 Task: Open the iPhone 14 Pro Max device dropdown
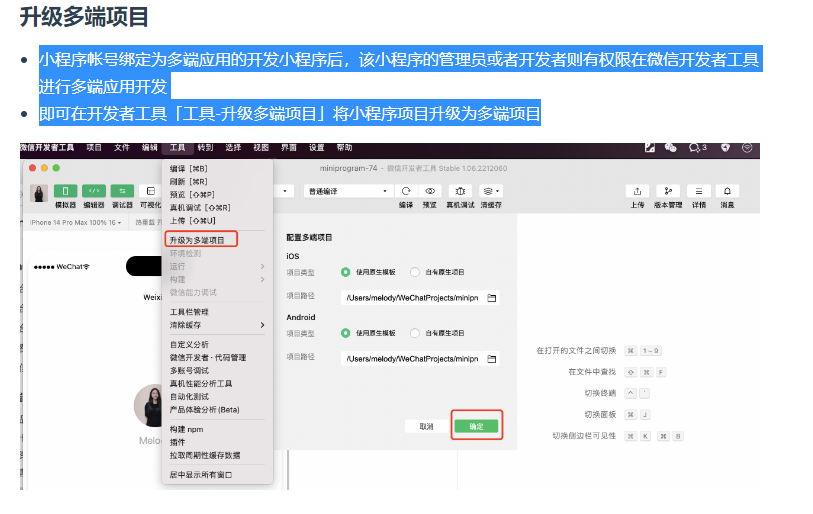point(76,223)
